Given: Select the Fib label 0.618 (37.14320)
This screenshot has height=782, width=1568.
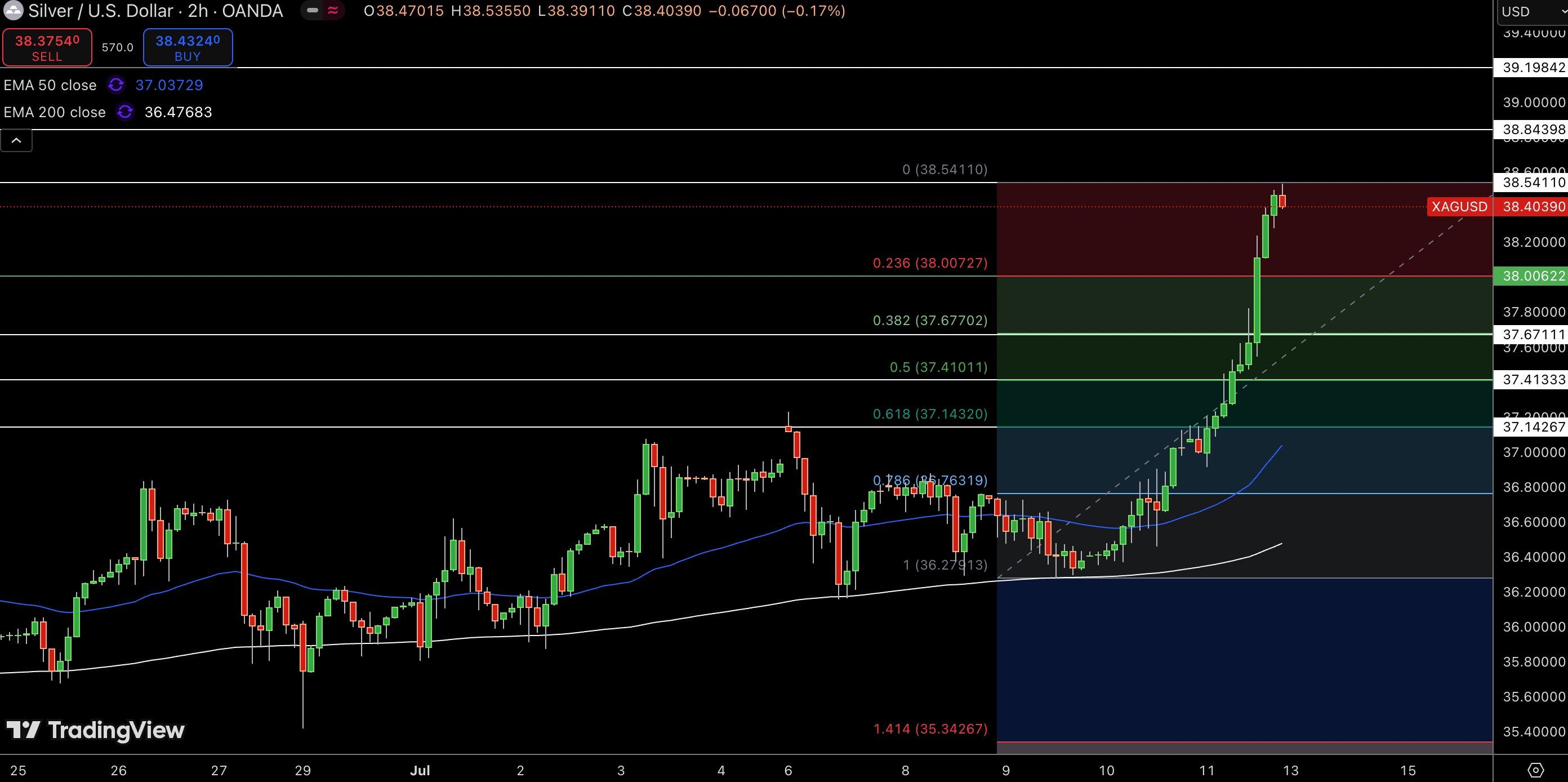Looking at the screenshot, I should 930,414.
